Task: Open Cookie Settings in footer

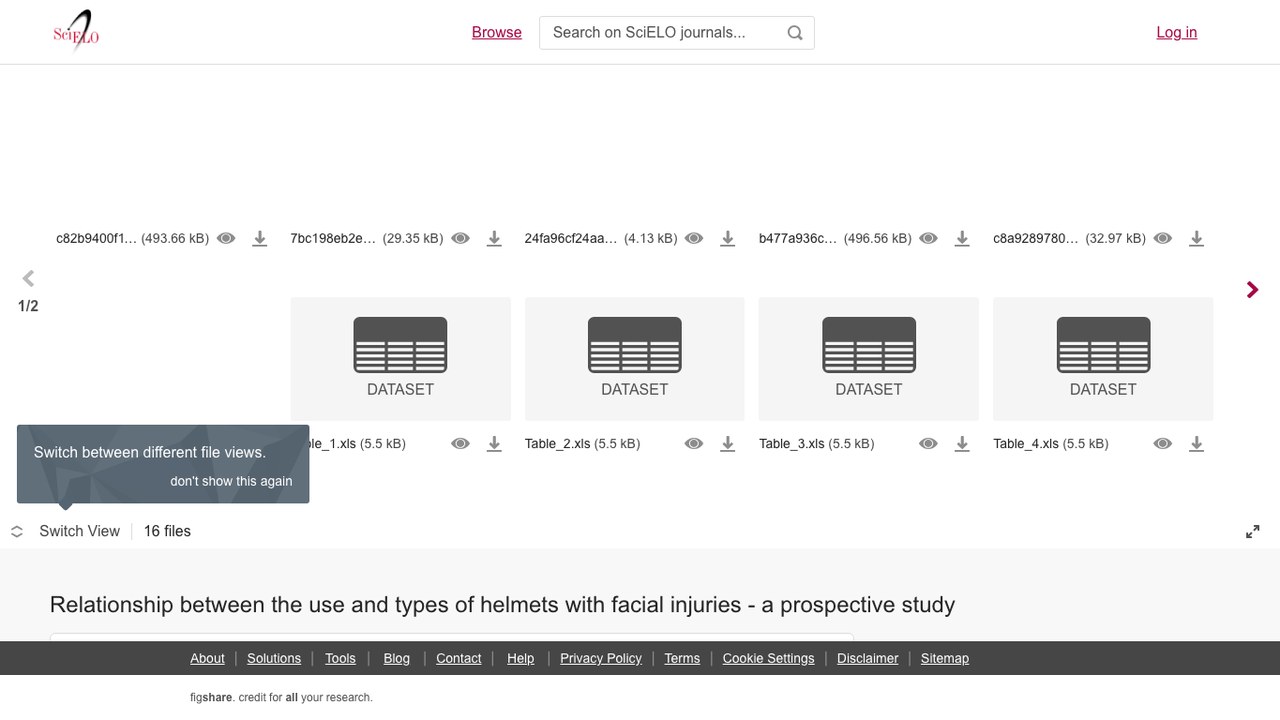Action: pos(768,658)
